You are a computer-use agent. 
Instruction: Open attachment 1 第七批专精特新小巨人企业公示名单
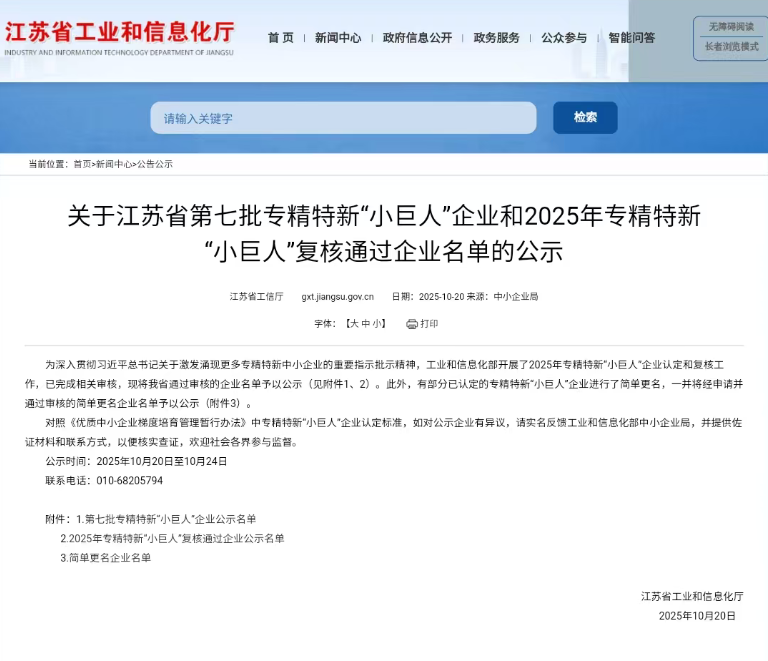[x=166, y=519]
